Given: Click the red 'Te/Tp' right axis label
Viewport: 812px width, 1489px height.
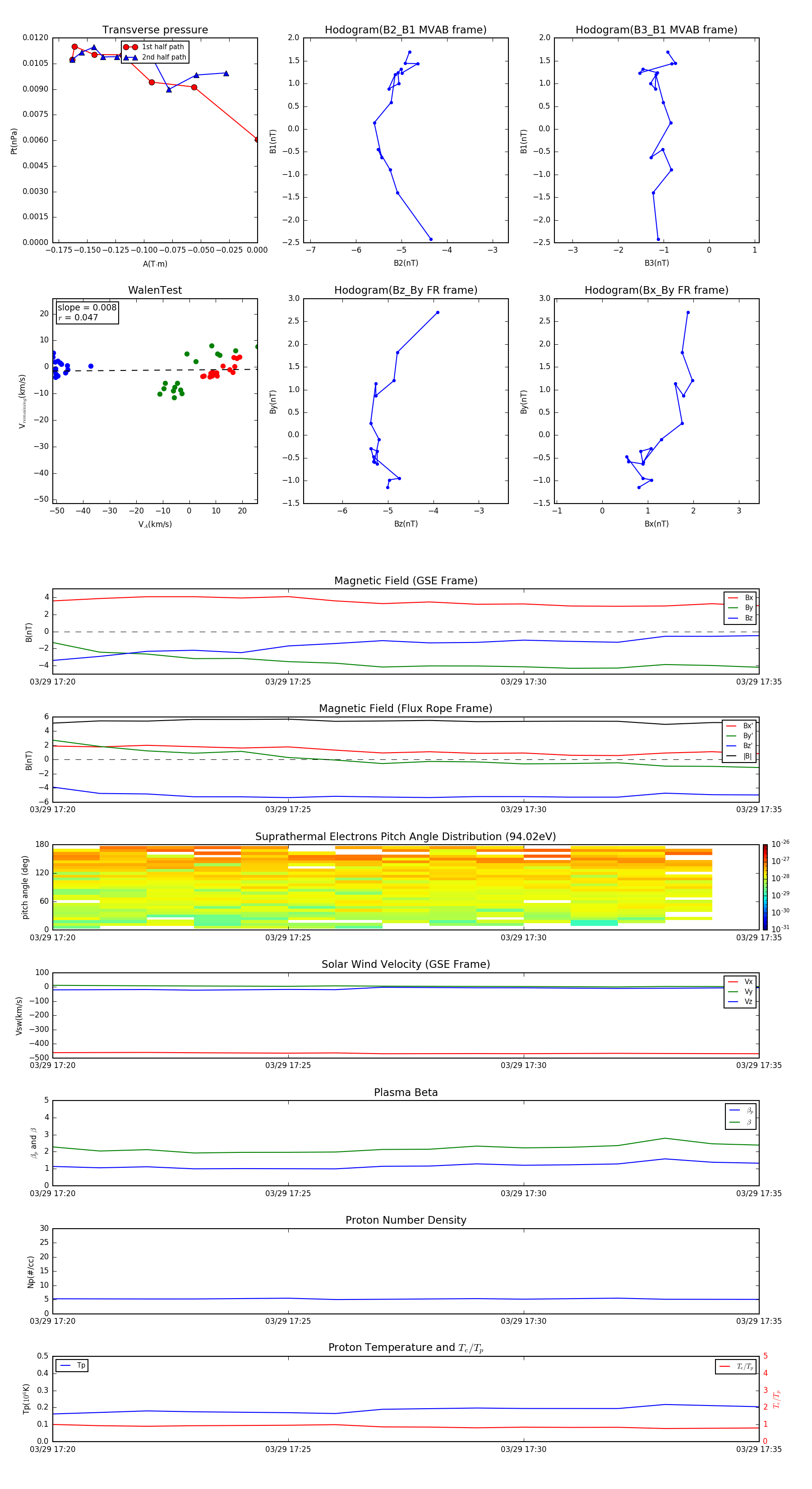Looking at the screenshot, I should [777, 1399].
